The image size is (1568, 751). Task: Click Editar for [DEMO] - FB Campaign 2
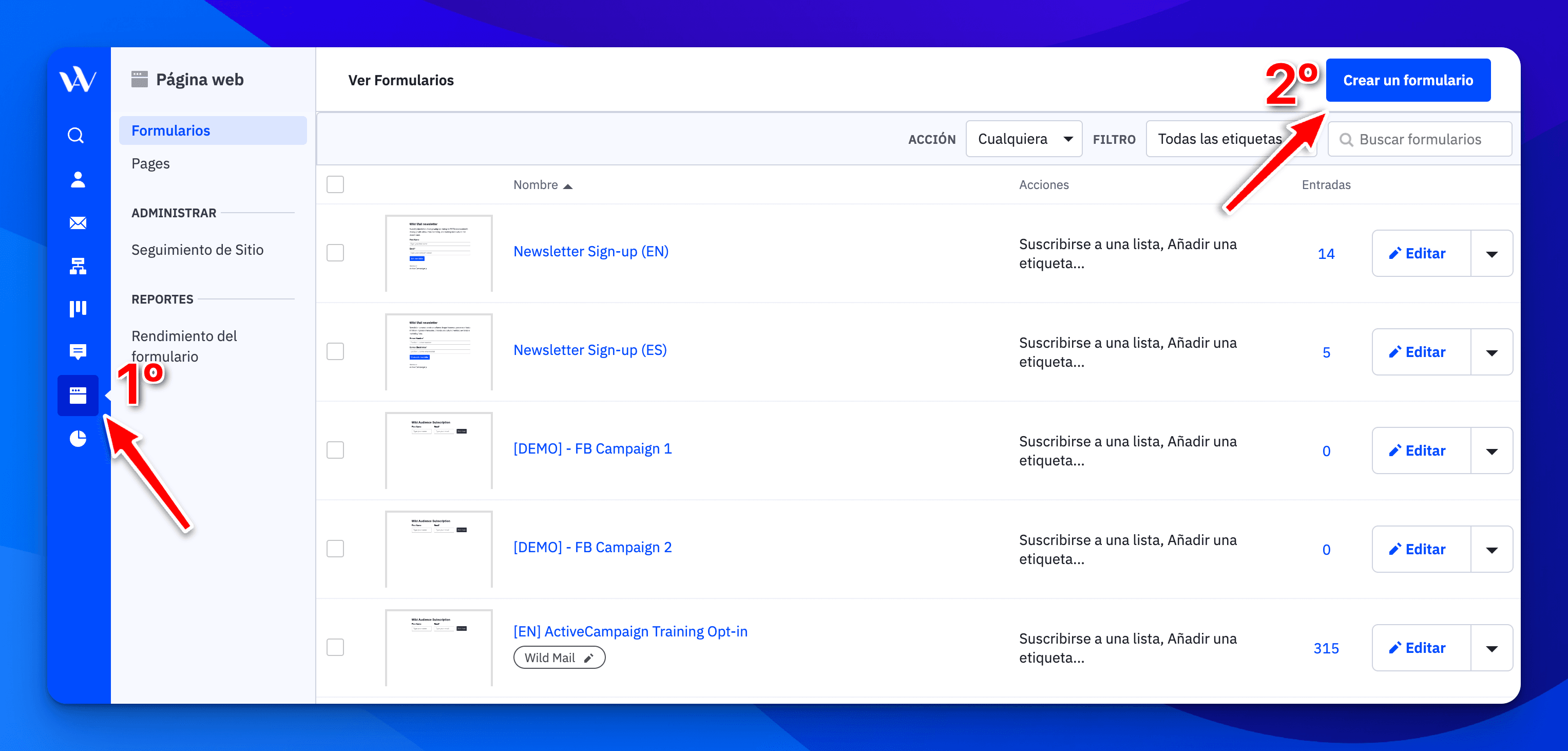click(x=1421, y=550)
